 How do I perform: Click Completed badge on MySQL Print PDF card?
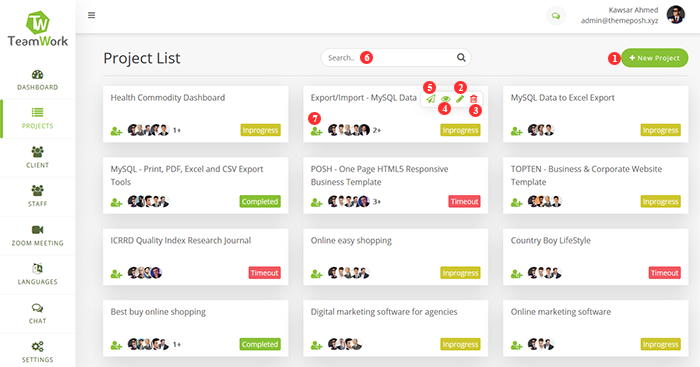pyautogui.click(x=260, y=201)
